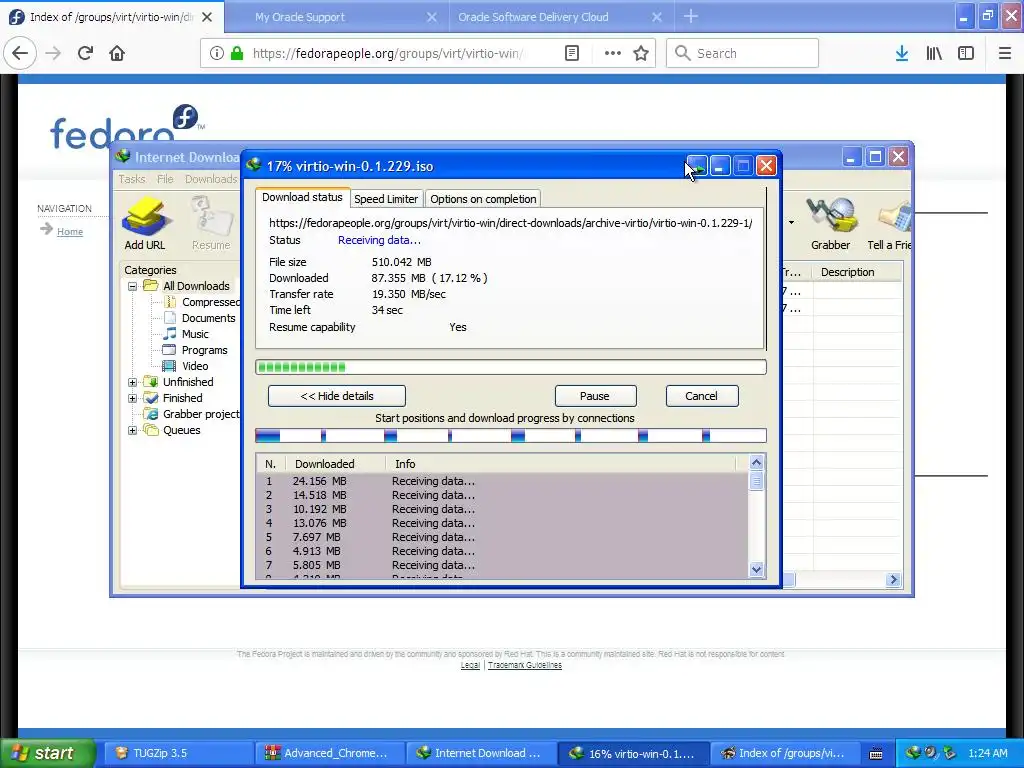
Task: Click the Downloaded column header
Action: tap(336, 464)
